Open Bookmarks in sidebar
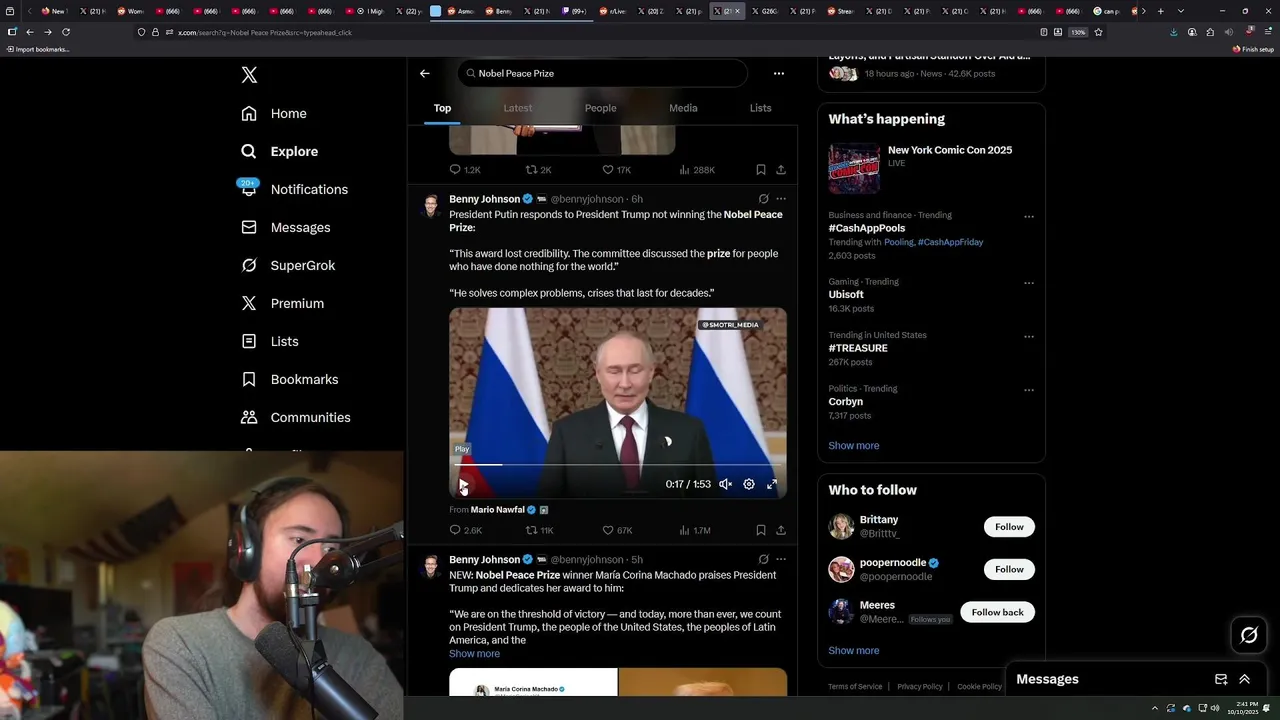 pos(290,379)
